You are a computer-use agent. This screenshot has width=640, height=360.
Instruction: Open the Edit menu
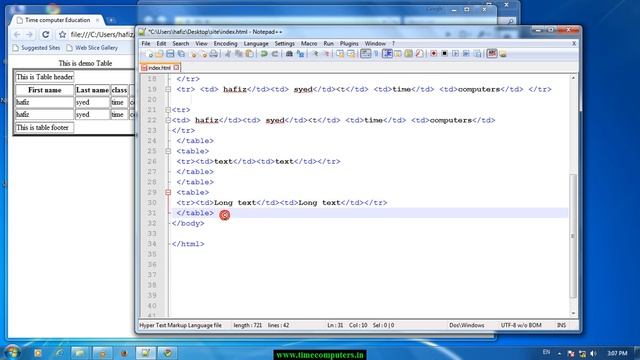161,43
